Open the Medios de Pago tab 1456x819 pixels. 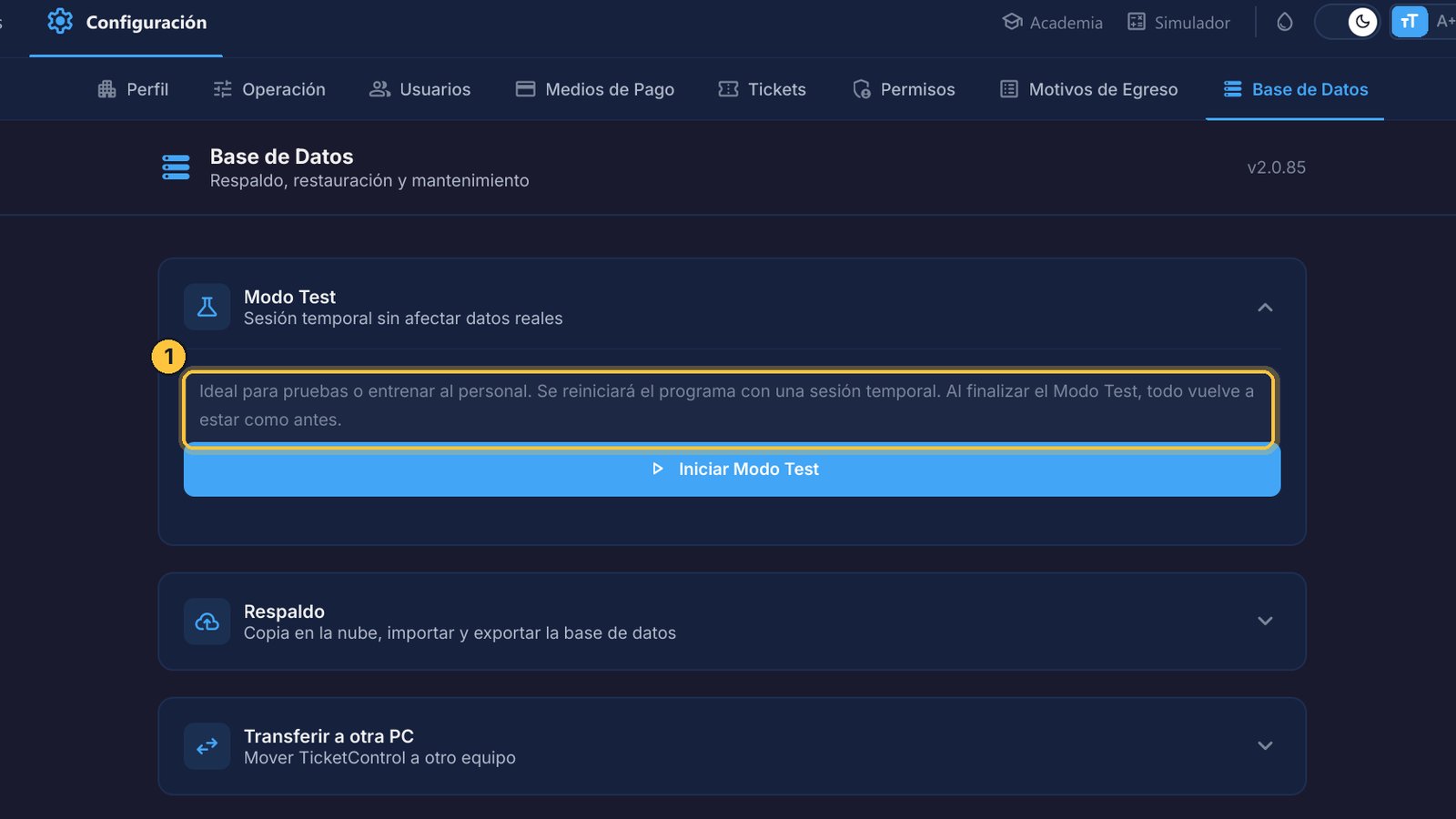(595, 89)
